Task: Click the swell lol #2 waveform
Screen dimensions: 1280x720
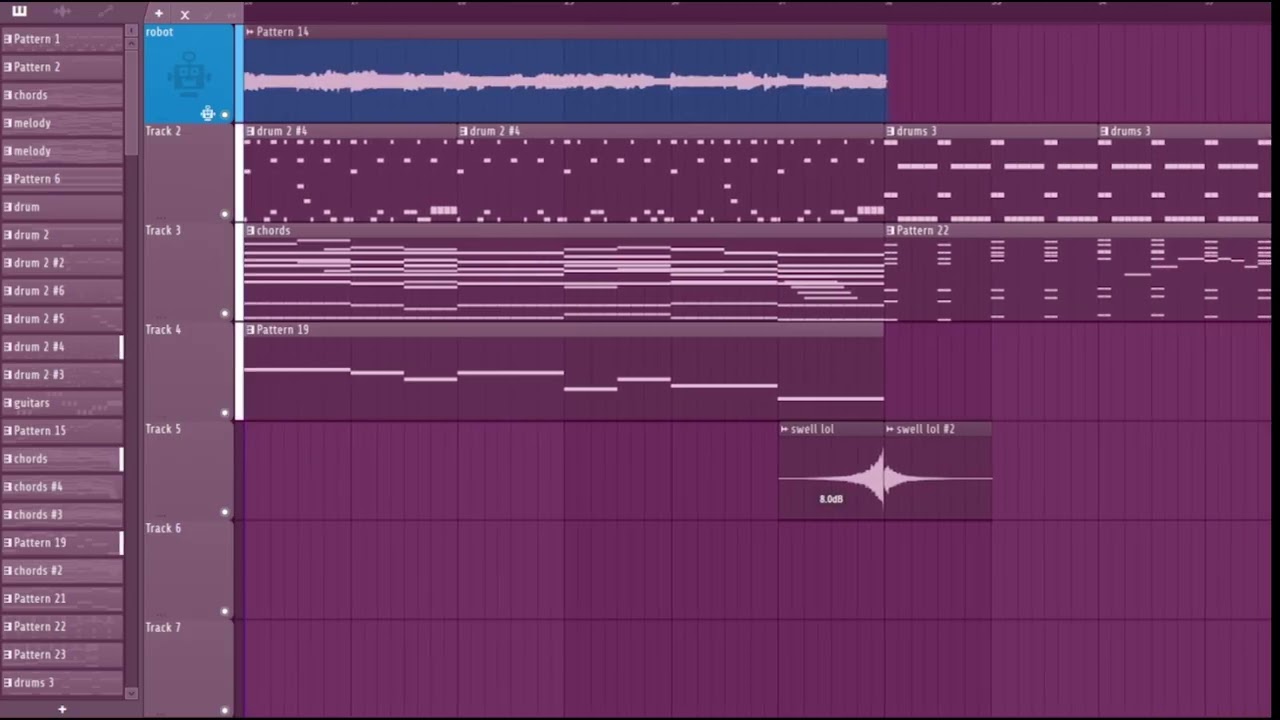Action: (939, 479)
